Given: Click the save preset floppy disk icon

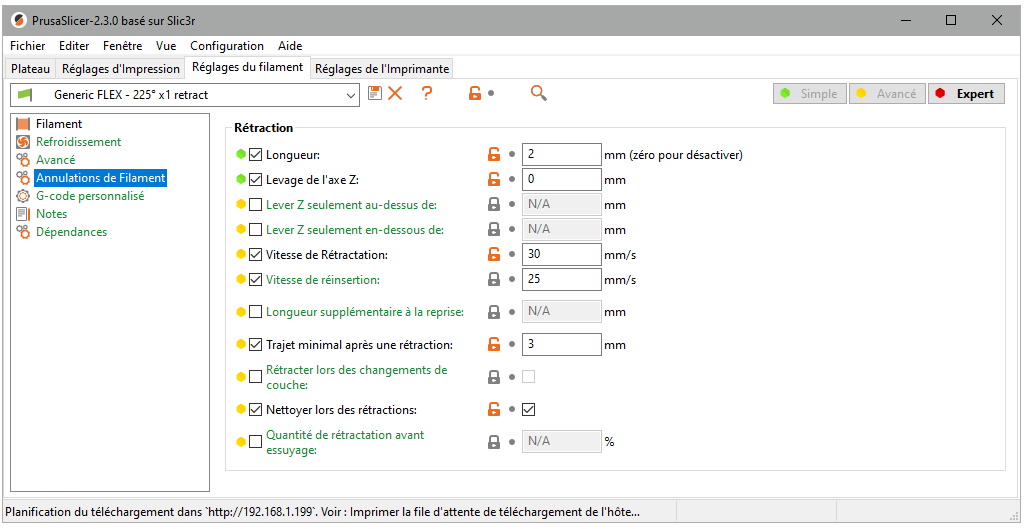Looking at the screenshot, I should click(x=375, y=93).
